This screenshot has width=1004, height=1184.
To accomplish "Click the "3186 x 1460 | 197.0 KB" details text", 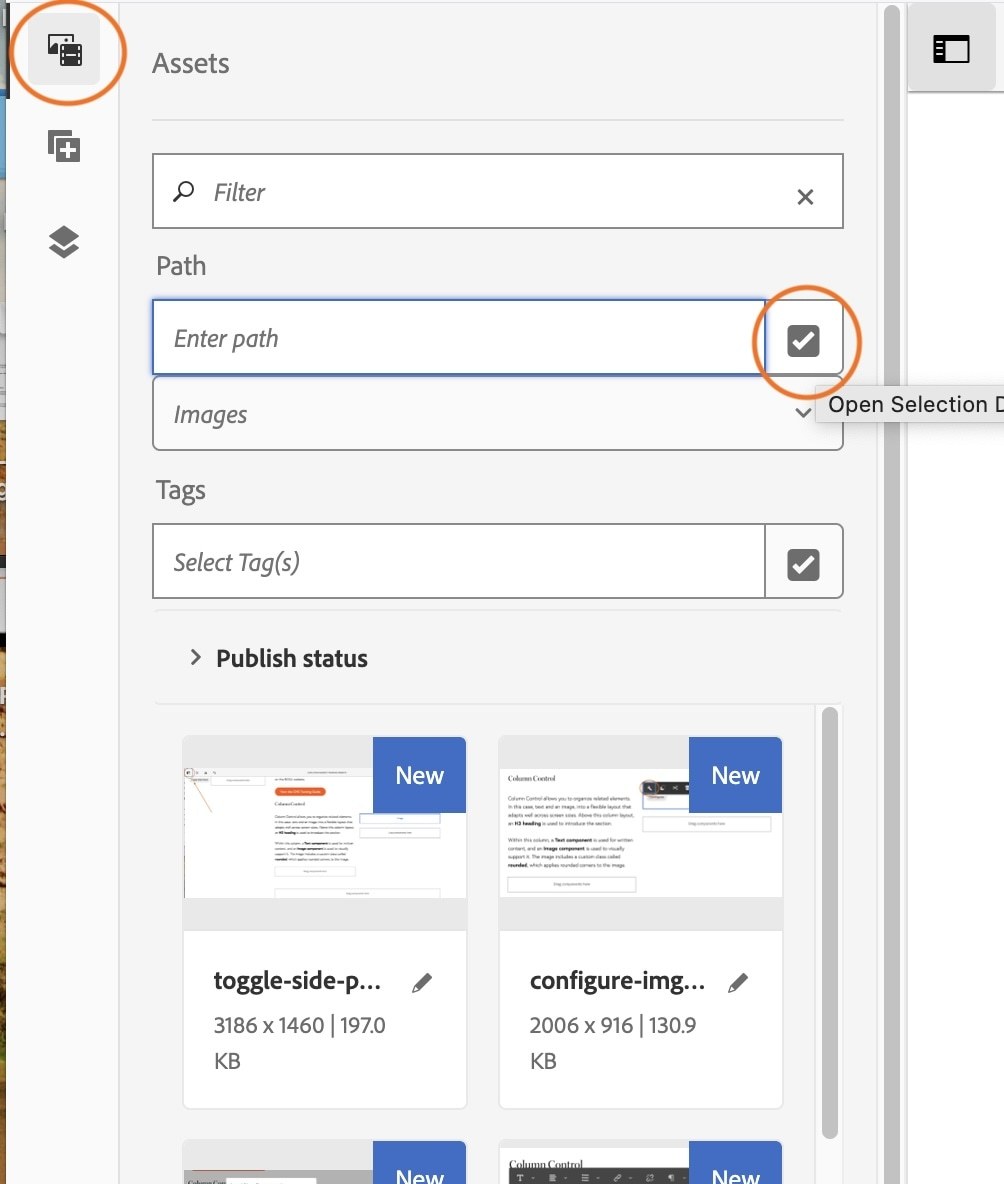I will pyautogui.click(x=300, y=1043).
